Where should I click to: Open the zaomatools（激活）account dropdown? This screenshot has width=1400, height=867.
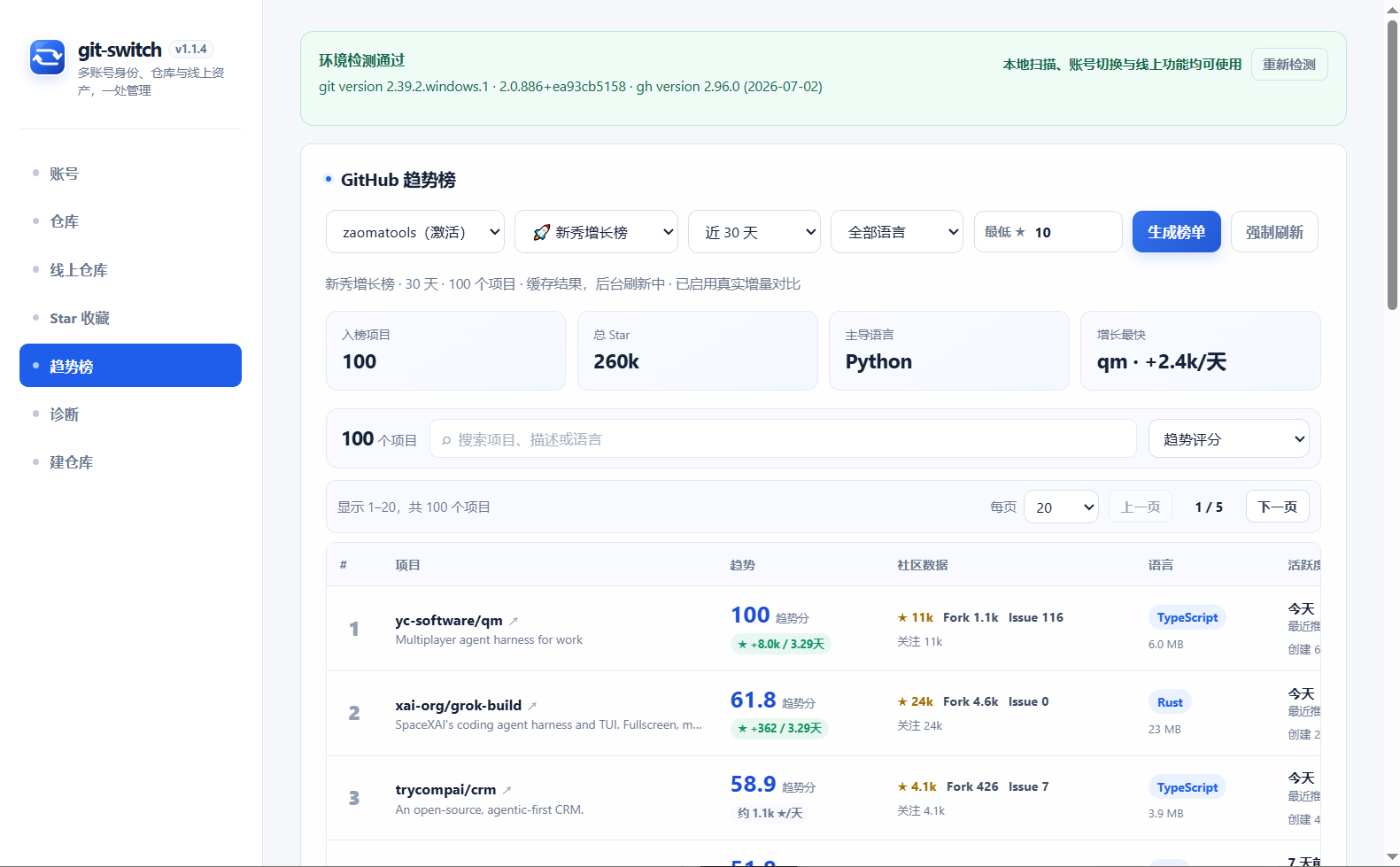coord(415,232)
